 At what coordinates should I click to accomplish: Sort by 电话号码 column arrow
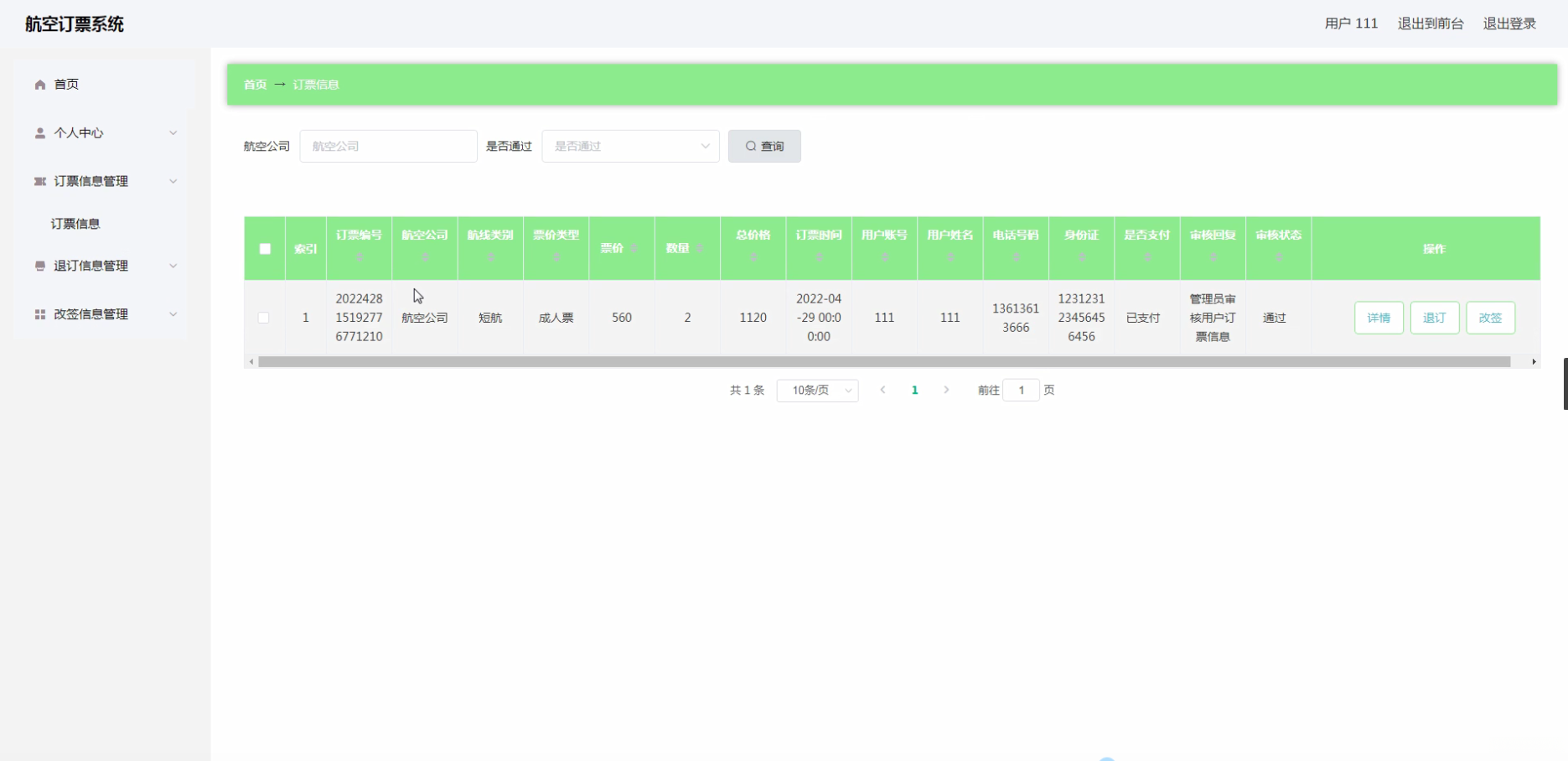1016,257
